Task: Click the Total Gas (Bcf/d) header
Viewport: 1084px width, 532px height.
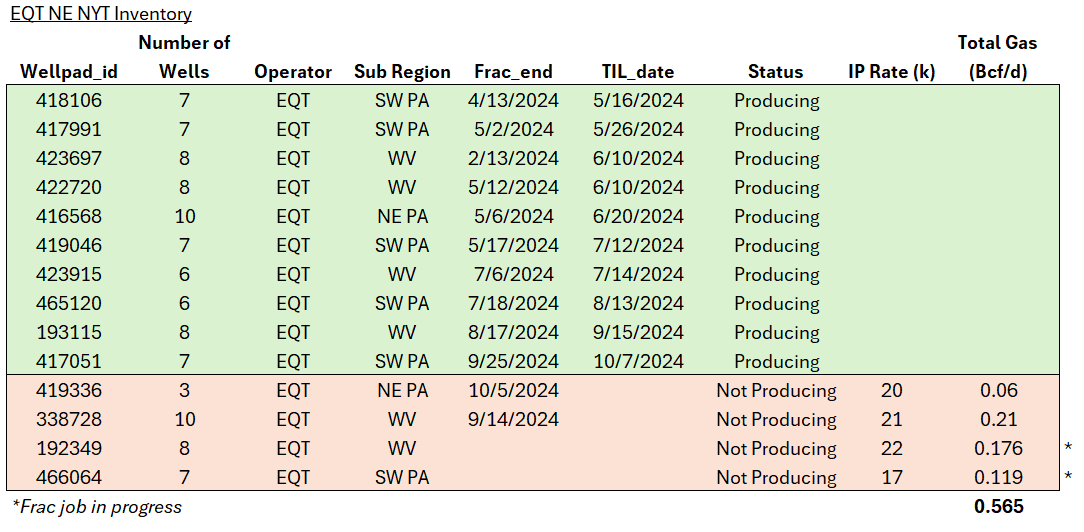Action: pos(997,57)
